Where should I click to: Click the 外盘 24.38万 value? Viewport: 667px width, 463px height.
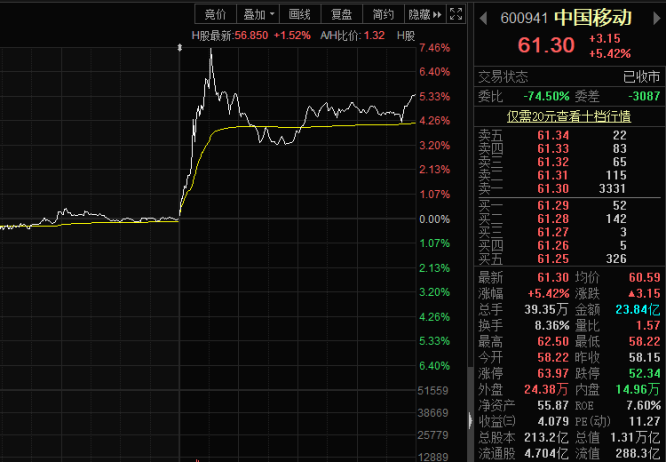pos(546,389)
